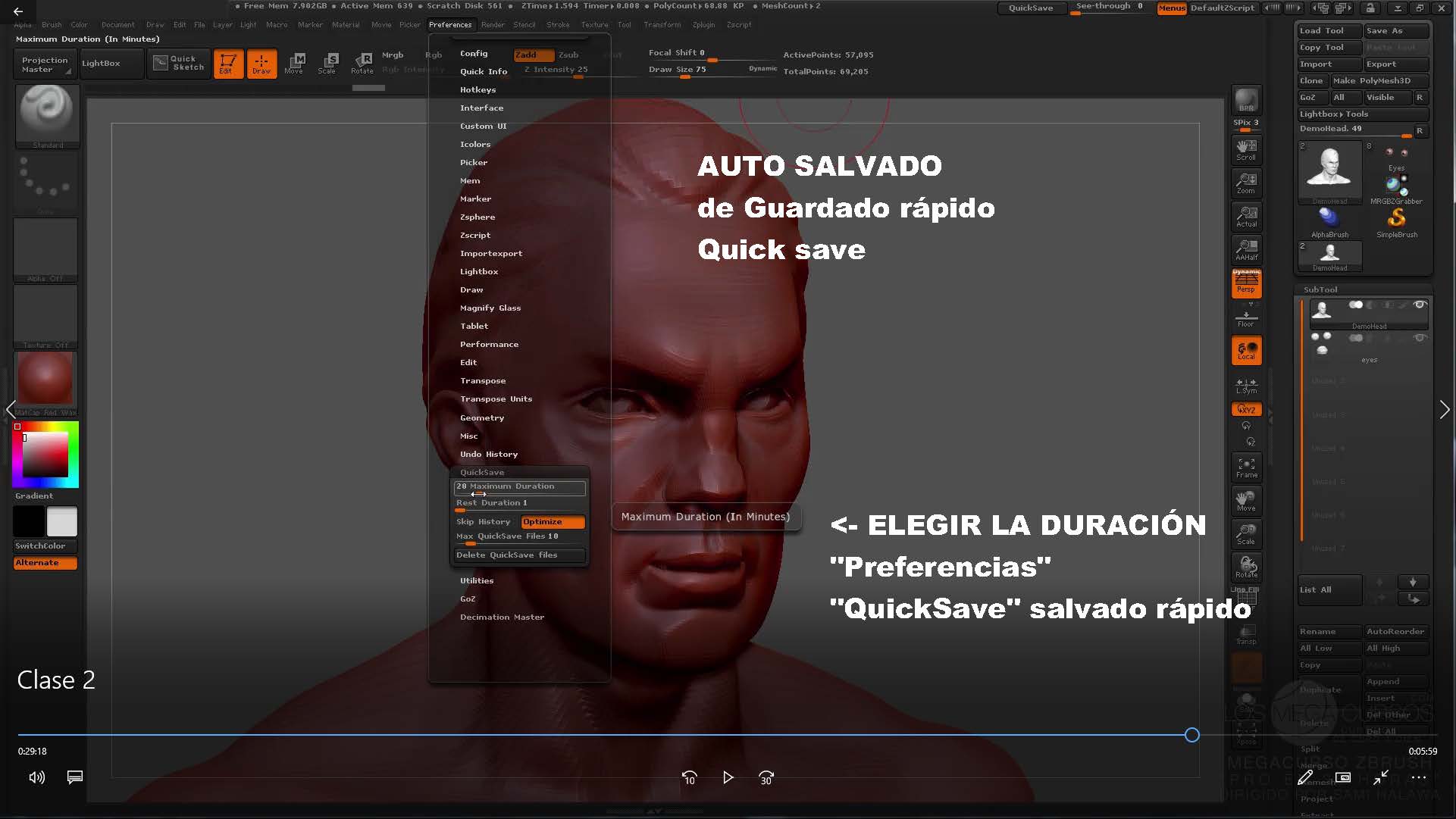
Task: Click the Frame view icon
Action: (x=1247, y=467)
